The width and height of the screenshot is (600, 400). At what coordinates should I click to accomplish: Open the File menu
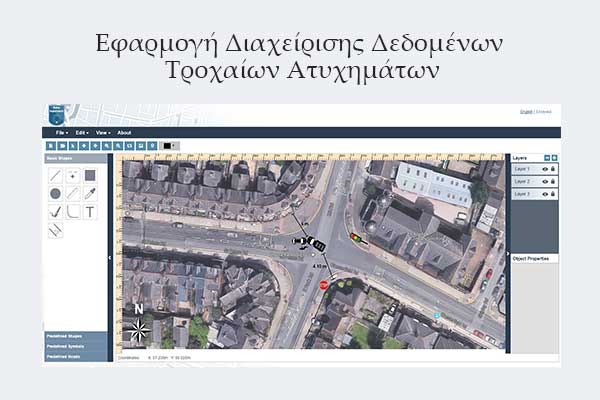[x=62, y=133]
